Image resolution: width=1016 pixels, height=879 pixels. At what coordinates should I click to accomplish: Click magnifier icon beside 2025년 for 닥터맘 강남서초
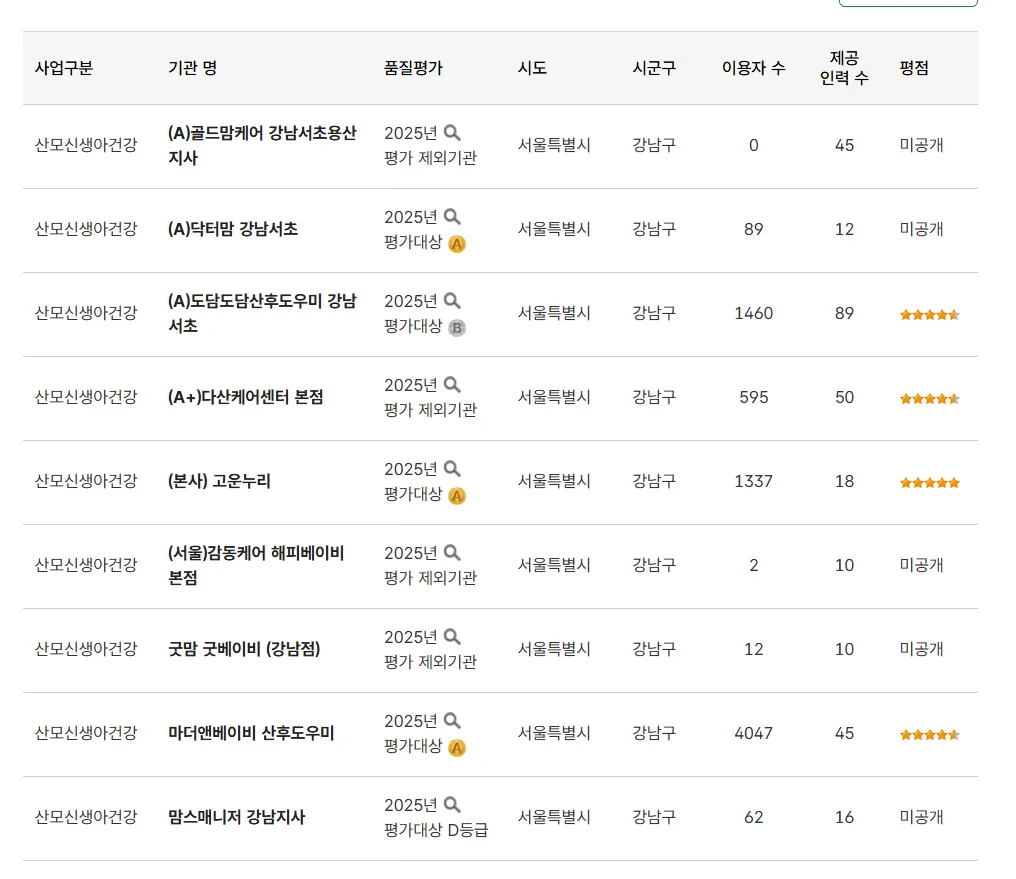452,216
